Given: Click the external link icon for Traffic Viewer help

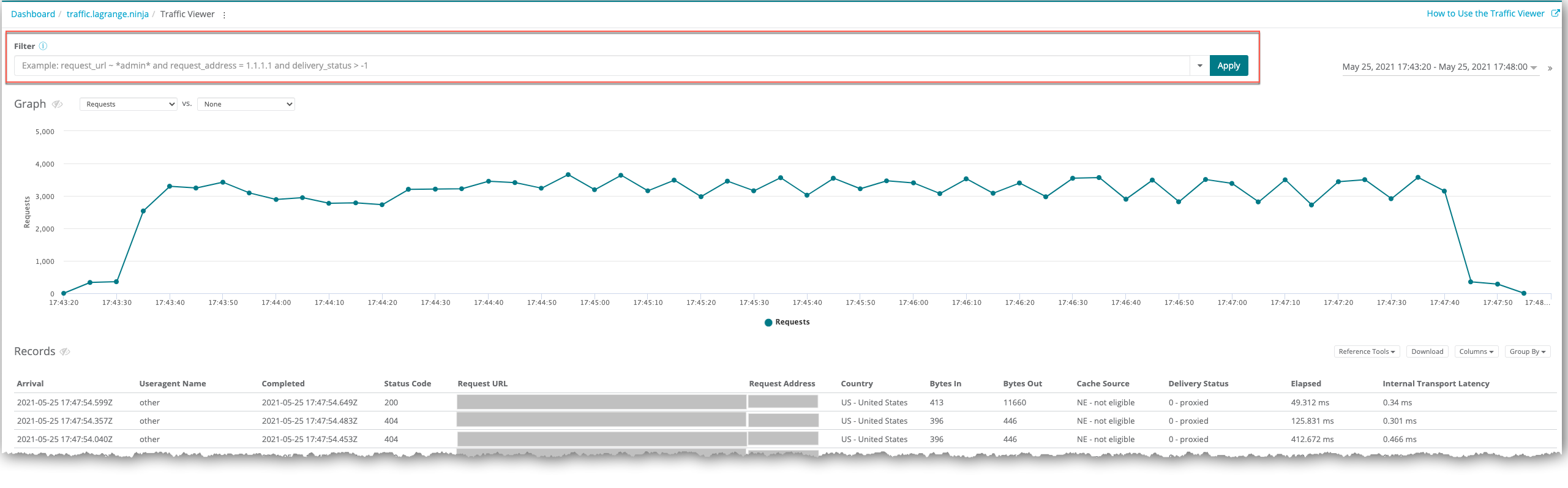Looking at the screenshot, I should pyautogui.click(x=1555, y=13).
